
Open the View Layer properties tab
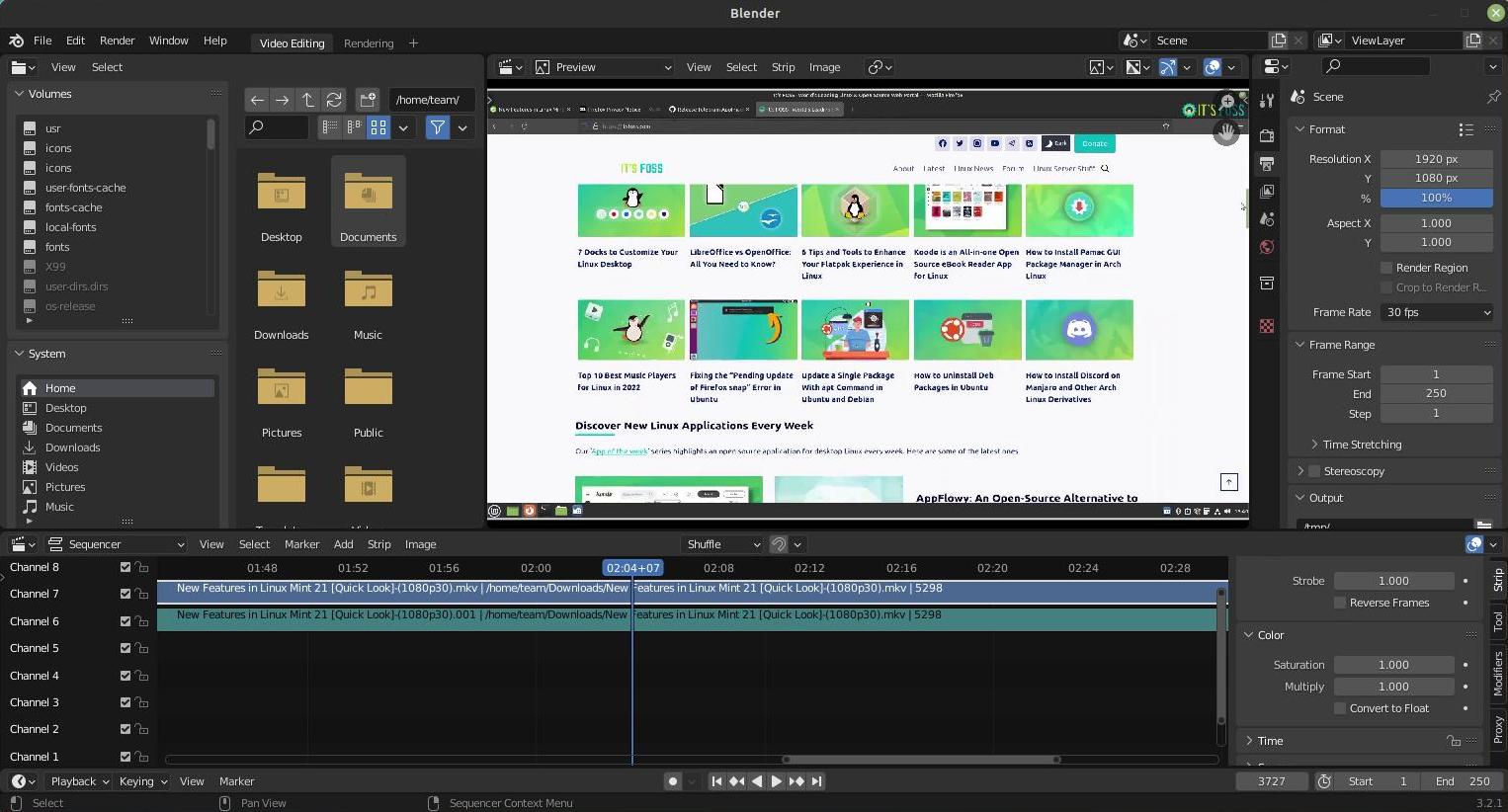(1267, 191)
